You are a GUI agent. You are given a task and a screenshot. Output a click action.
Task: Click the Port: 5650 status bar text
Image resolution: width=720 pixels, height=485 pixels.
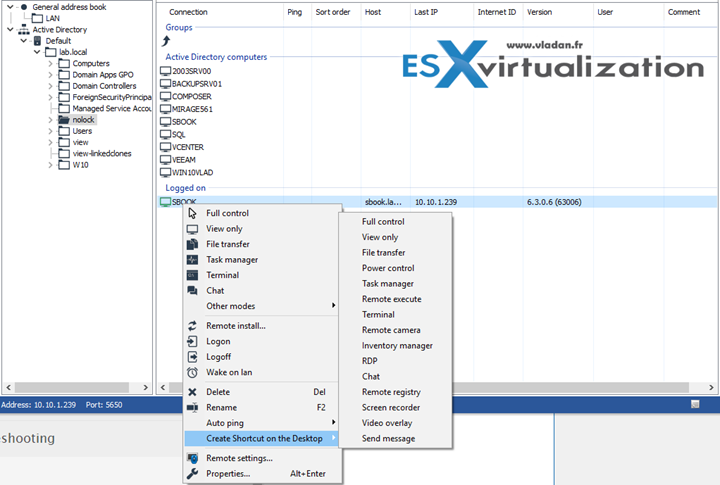[x=104, y=405]
